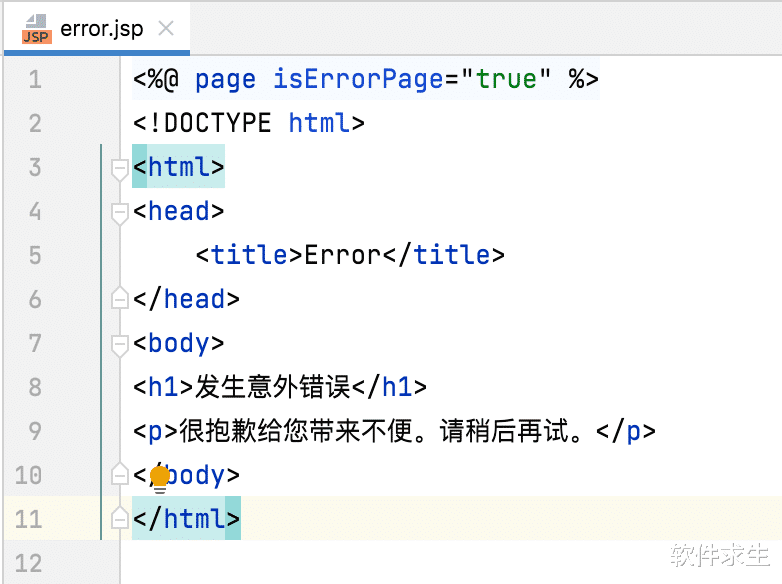Click the closing </html> tag
The image size is (782, 584).
click(187, 519)
